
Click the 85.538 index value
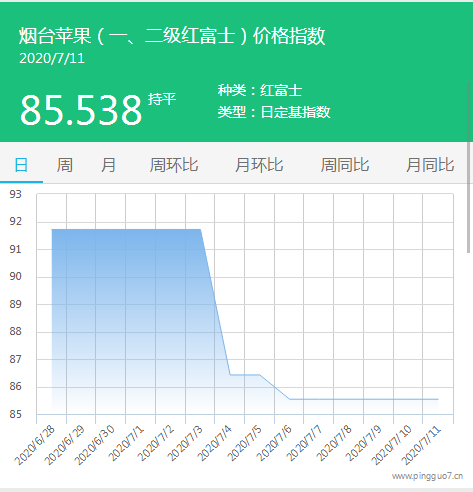[x=81, y=110]
